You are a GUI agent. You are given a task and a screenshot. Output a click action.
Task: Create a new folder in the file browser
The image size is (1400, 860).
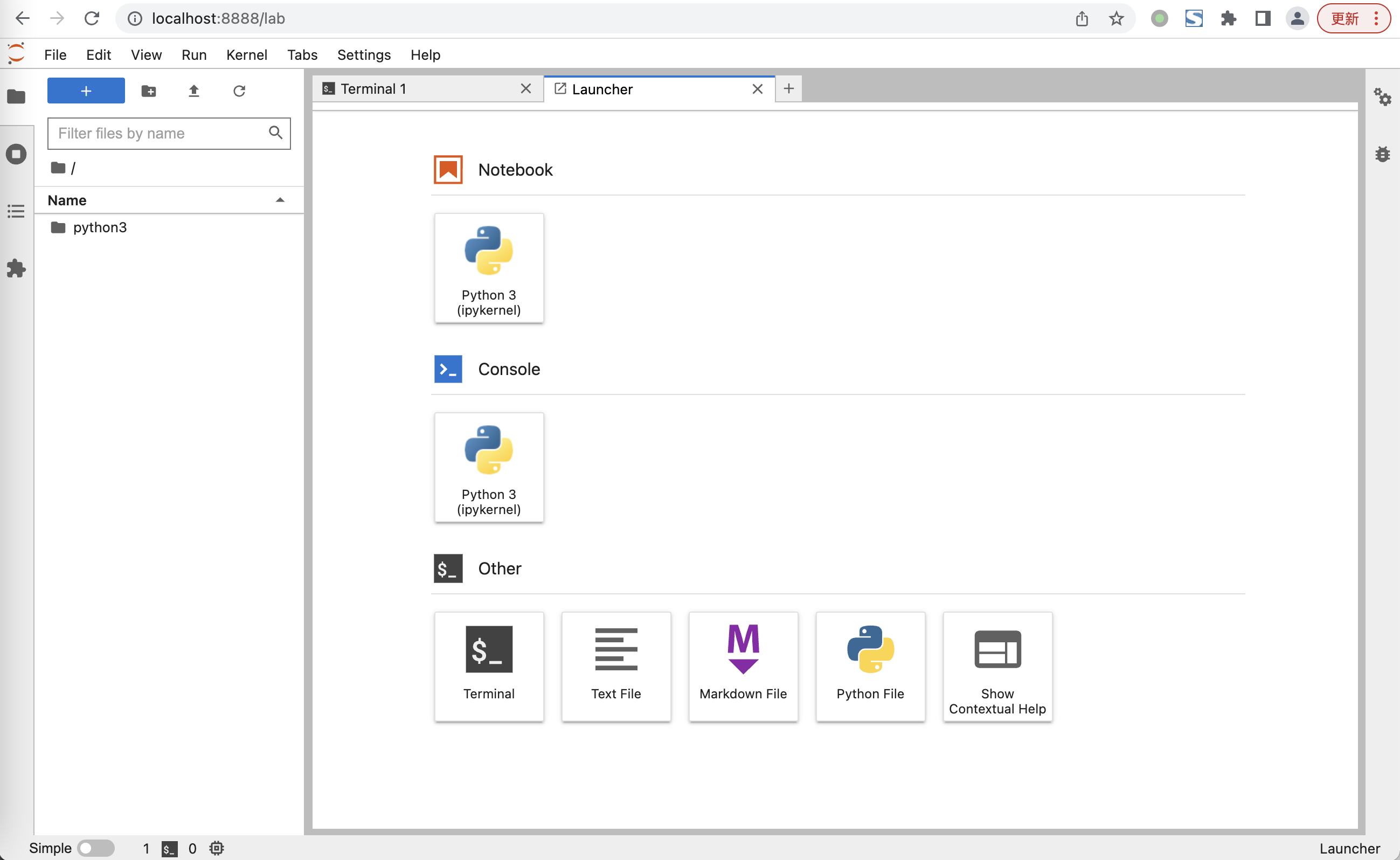(x=148, y=91)
